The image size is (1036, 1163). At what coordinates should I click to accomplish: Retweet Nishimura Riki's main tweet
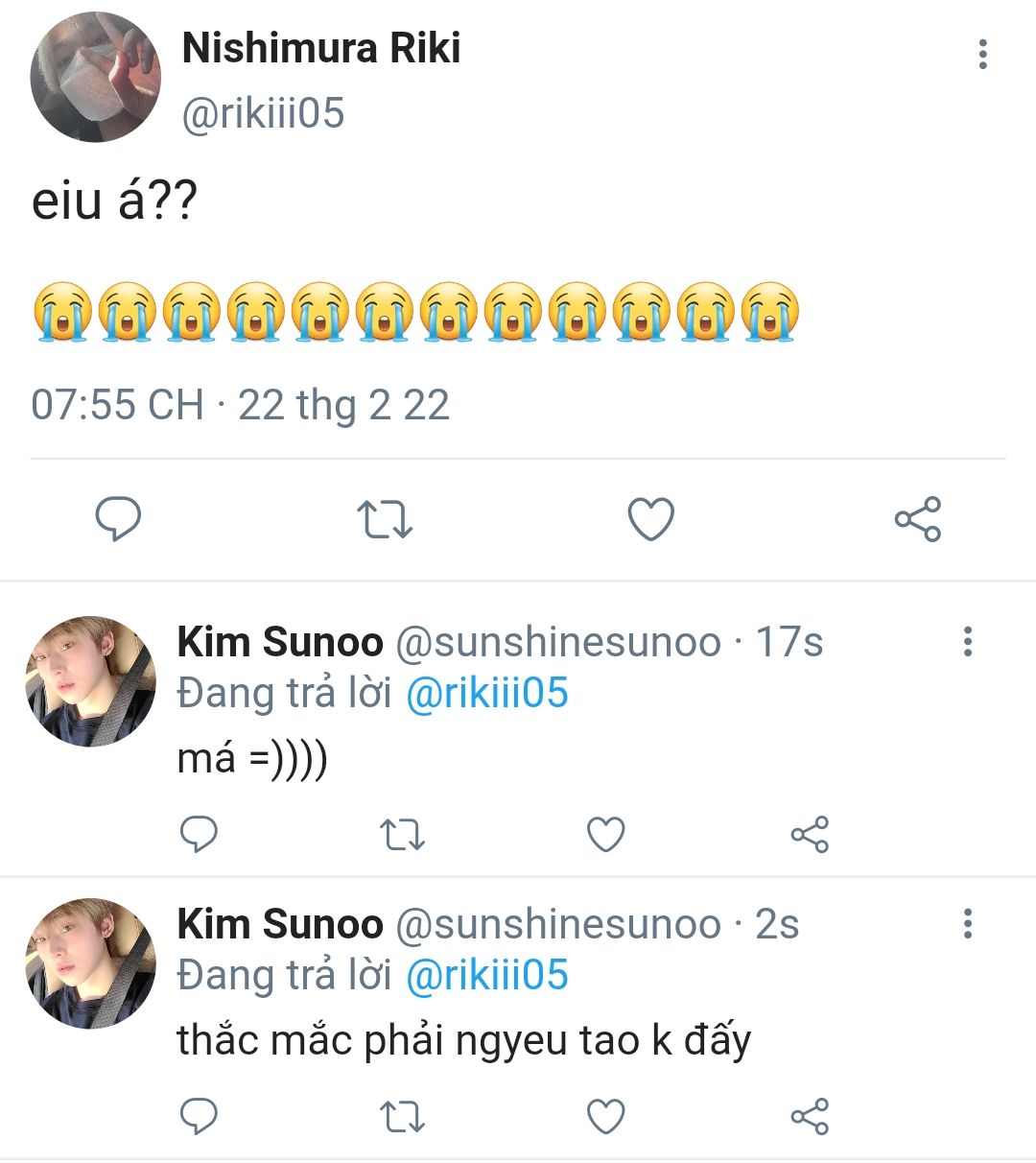(x=384, y=519)
